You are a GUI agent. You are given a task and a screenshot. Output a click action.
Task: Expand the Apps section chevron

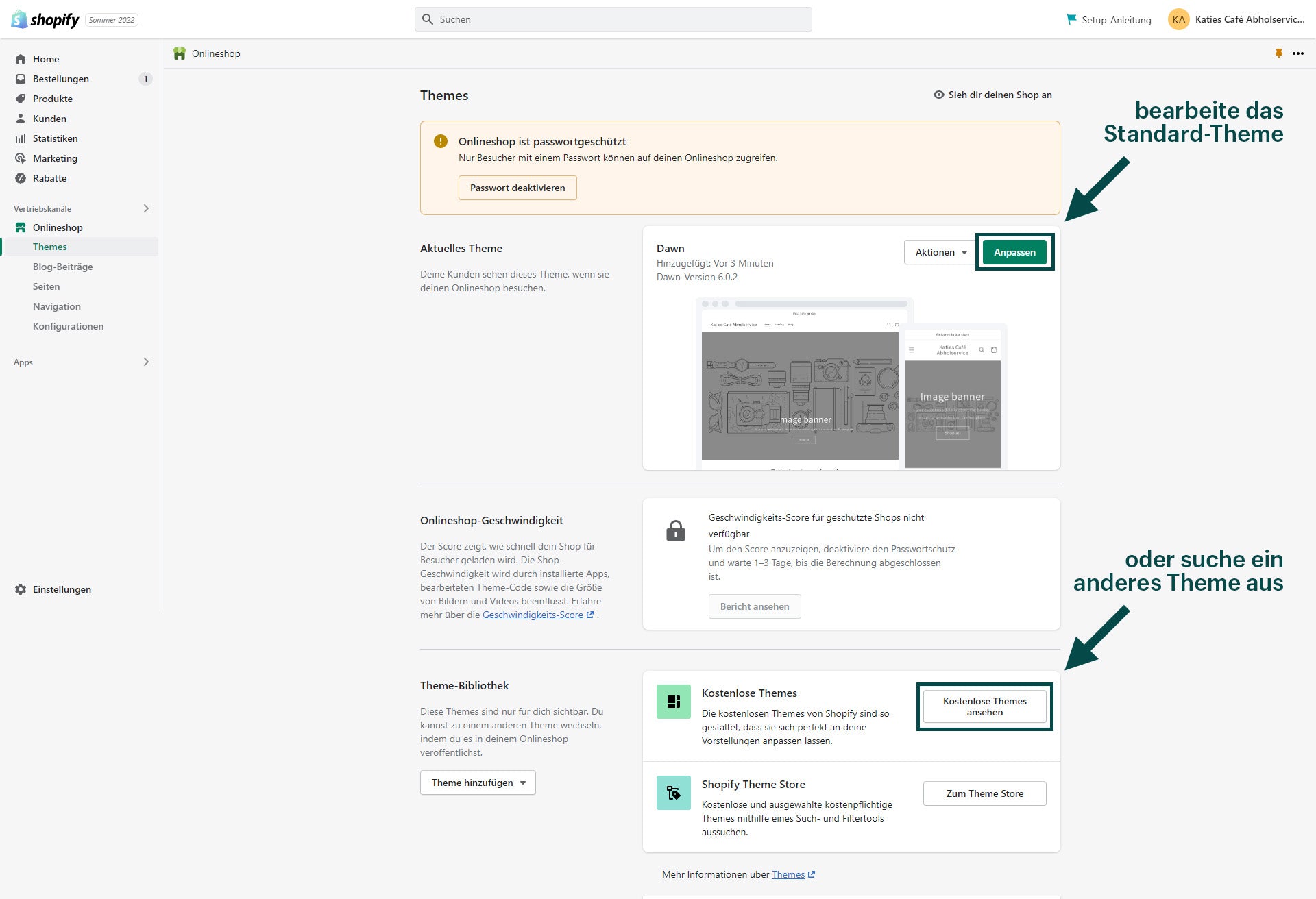[x=146, y=362]
